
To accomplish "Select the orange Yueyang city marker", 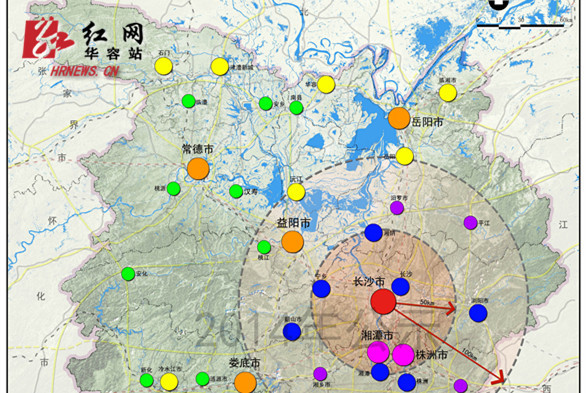I will [399, 118].
